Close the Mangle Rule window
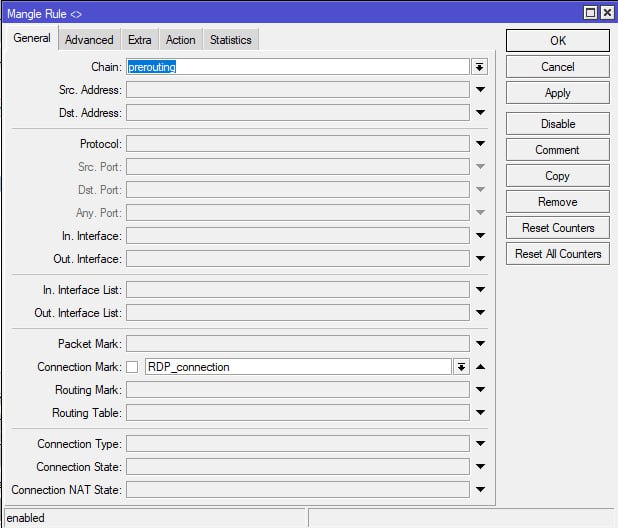Image resolution: width=618 pixels, height=528 pixels. point(607,13)
